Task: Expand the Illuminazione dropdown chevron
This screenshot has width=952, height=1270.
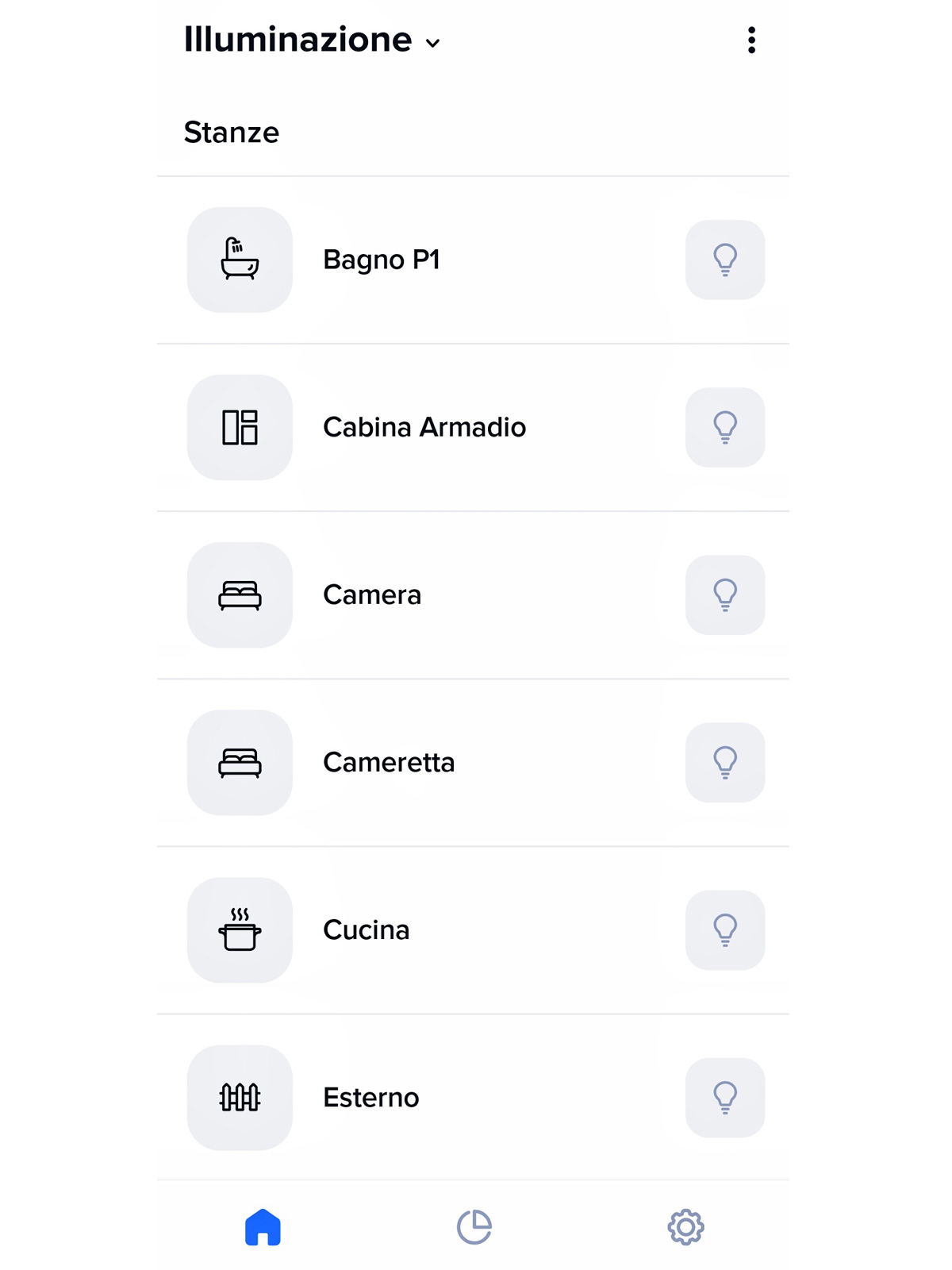Action: click(433, 43)
